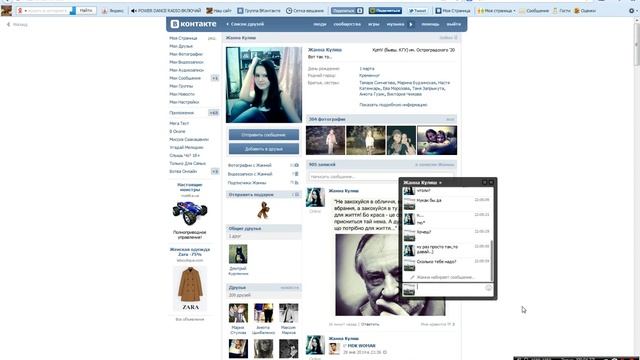Click 'Показать подробную информацию' link
640x360 pixels.
[x=393, y=105]
